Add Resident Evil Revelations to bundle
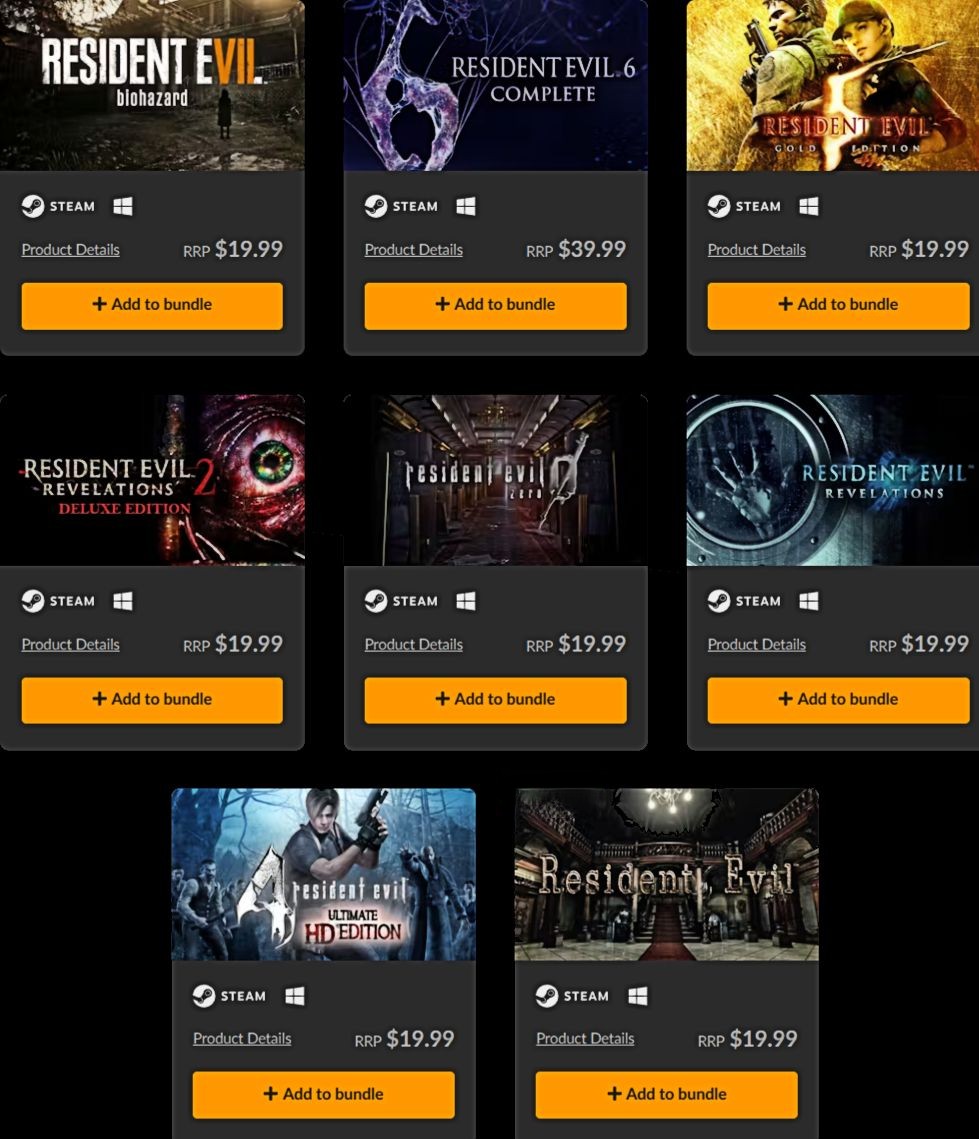This screenshot has height=1139, width=979. pyautogui.click(x=838, y=700)
